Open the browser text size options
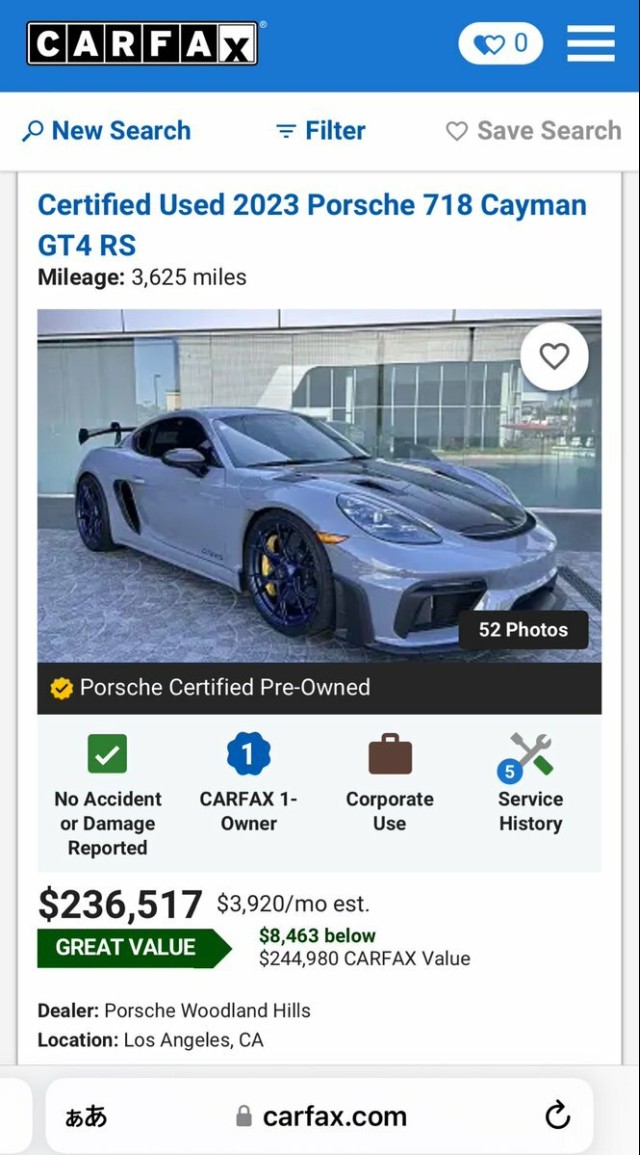Image resolution: width=640 pixels, height=1155 pixels. 86,1117
